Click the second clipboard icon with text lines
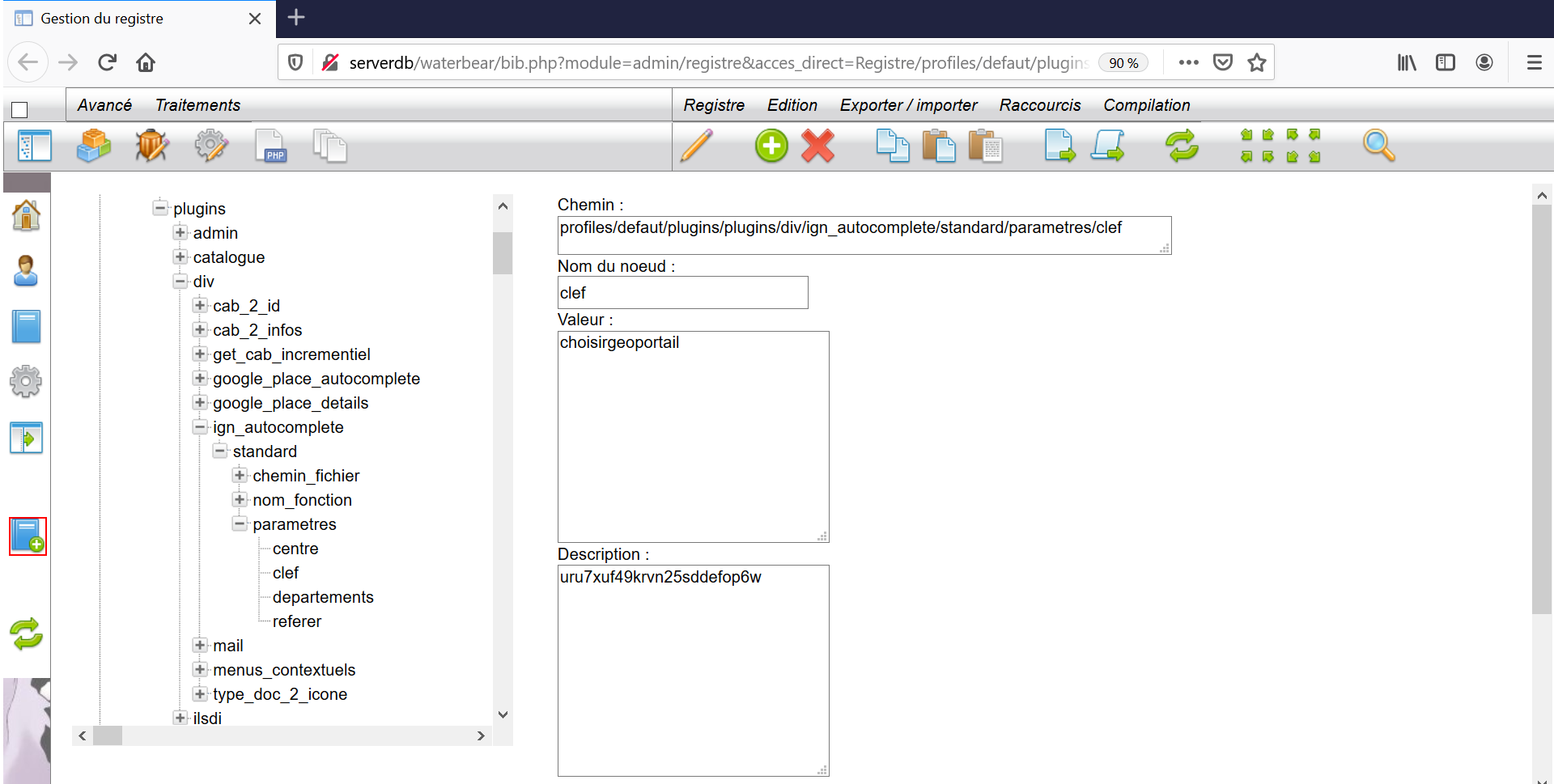Viewport: 1554px width, 784px height. [x=986, y=146]
